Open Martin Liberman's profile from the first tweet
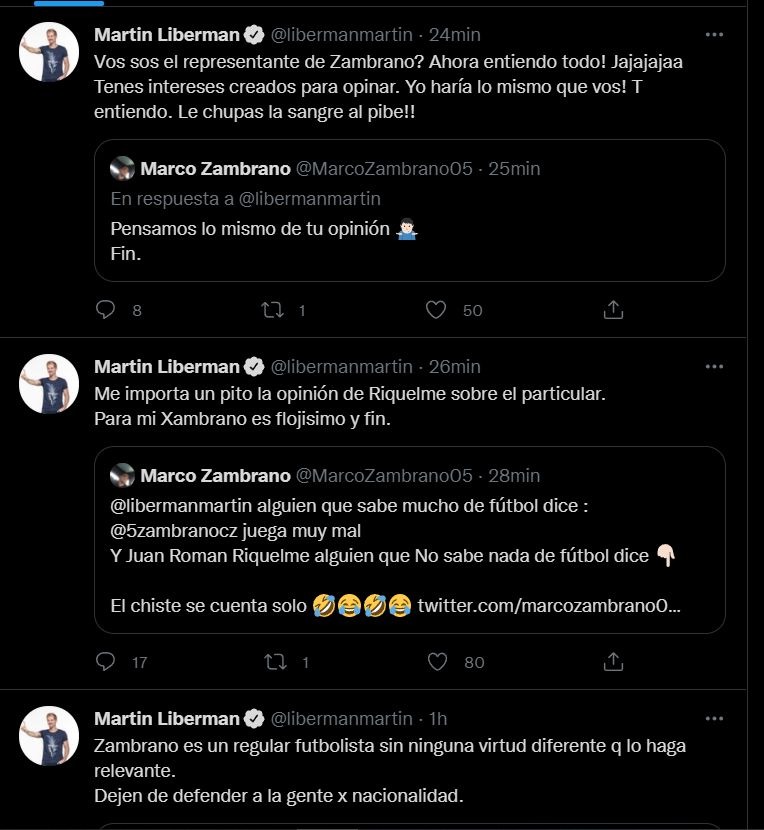Viewport: 764px width, 830px height. pos(167,35)
